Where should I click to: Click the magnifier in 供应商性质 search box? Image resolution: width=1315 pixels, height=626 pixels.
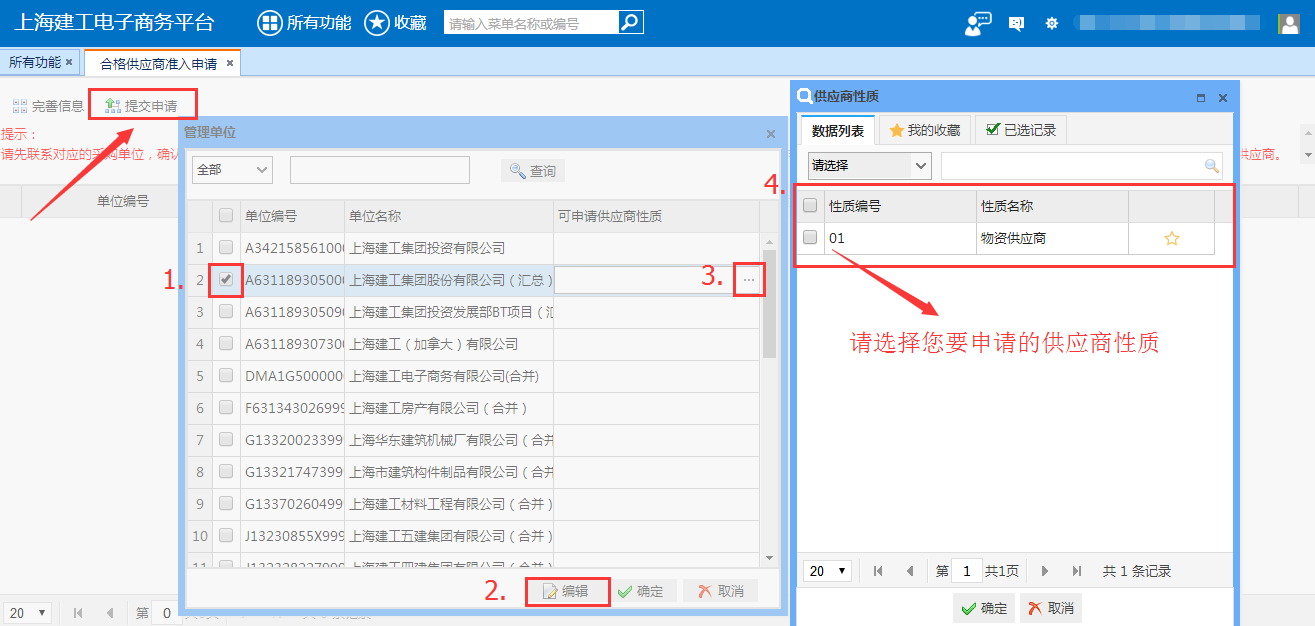(1212, 166)
